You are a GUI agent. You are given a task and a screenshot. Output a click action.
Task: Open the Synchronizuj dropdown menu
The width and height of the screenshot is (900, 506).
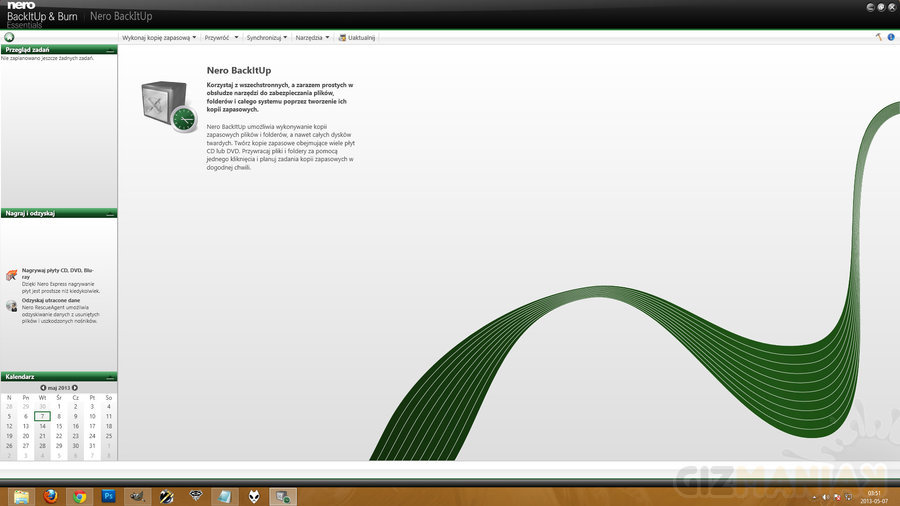click(266, 37)
